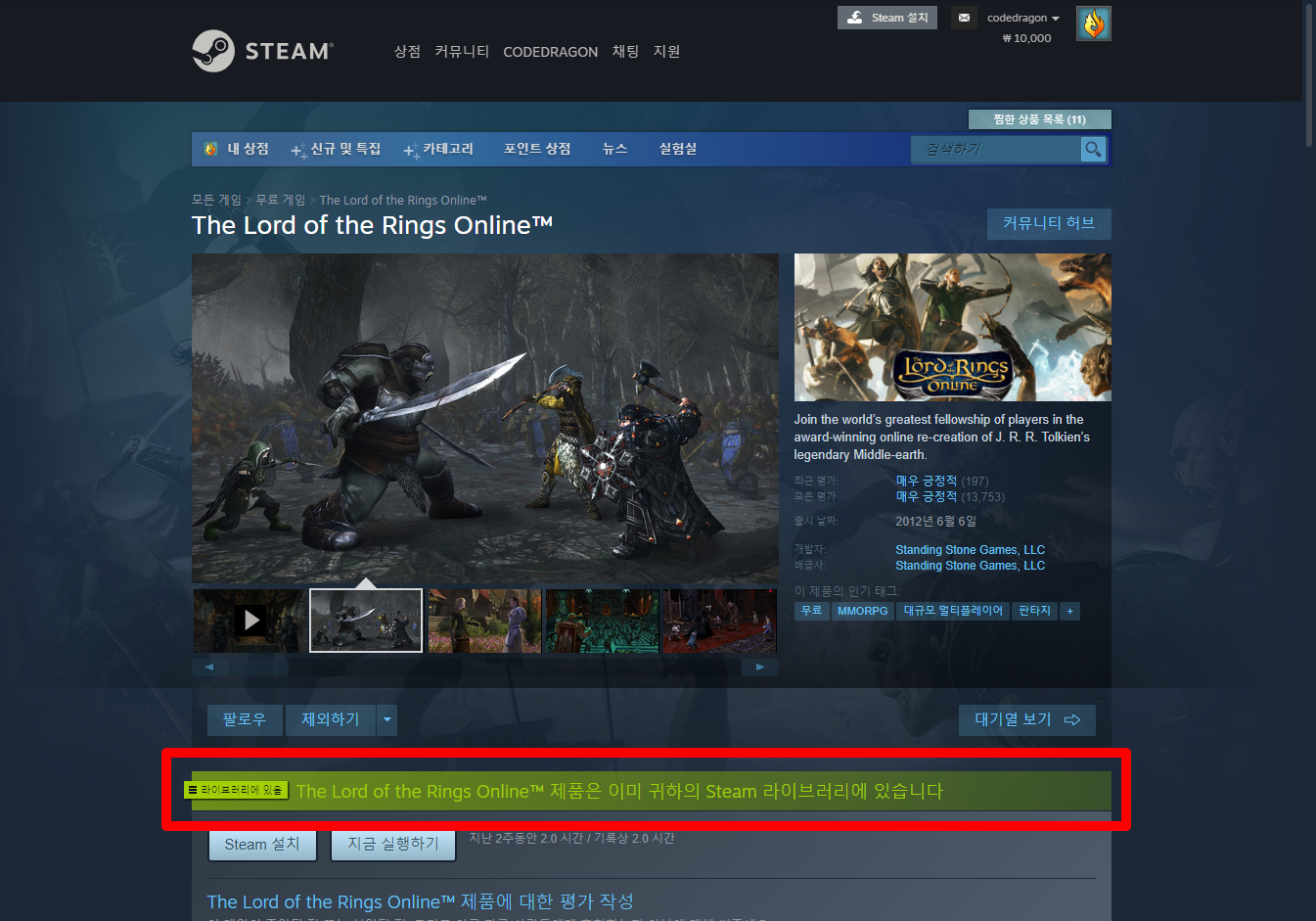Select the green hall screenshot thumbnail
This screenshot has height=921, width=1316.
602,620
